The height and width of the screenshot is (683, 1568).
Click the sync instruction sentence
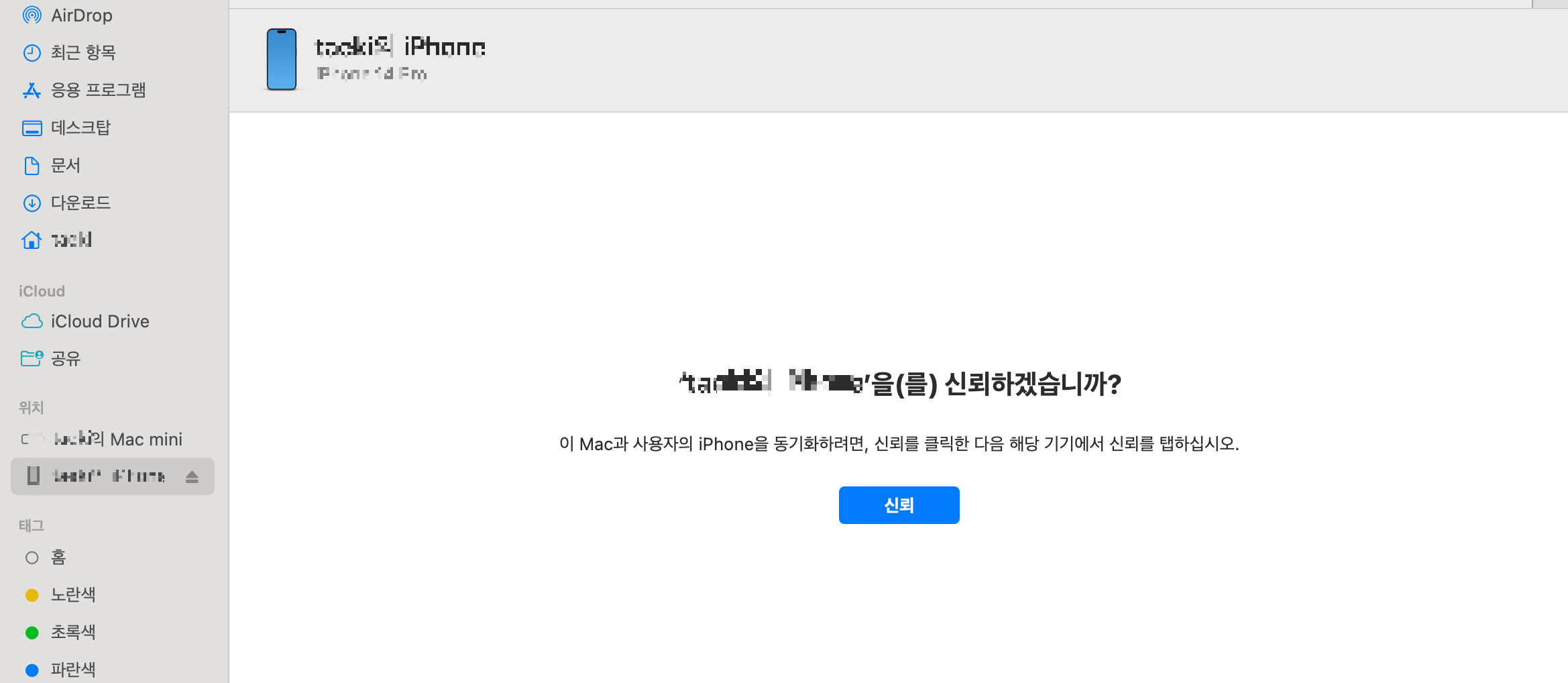click(899, 443)
